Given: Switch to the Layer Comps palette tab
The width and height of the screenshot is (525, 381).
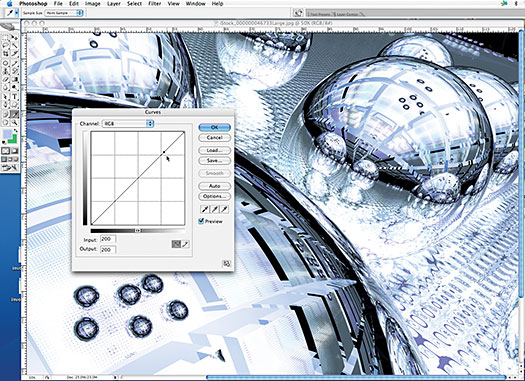Looking at the screenshot, I should pyautogui.click(x=348, y=14).
